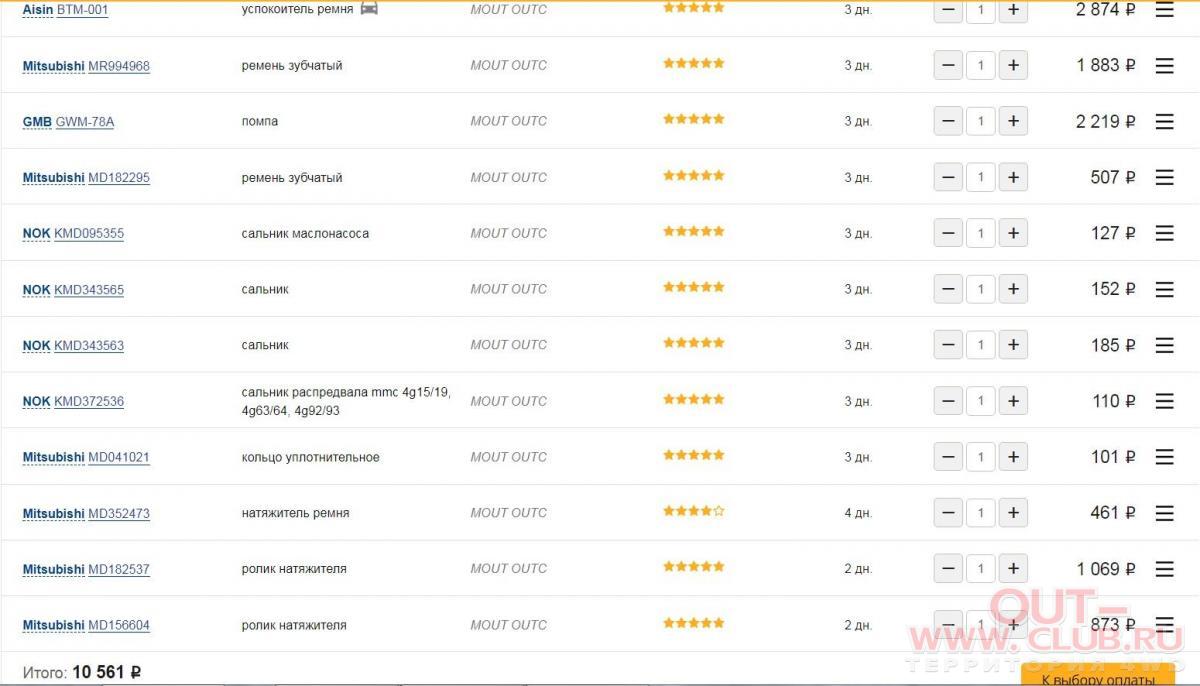Proceed with К выбору оплаты button

tap(1097, 677)
